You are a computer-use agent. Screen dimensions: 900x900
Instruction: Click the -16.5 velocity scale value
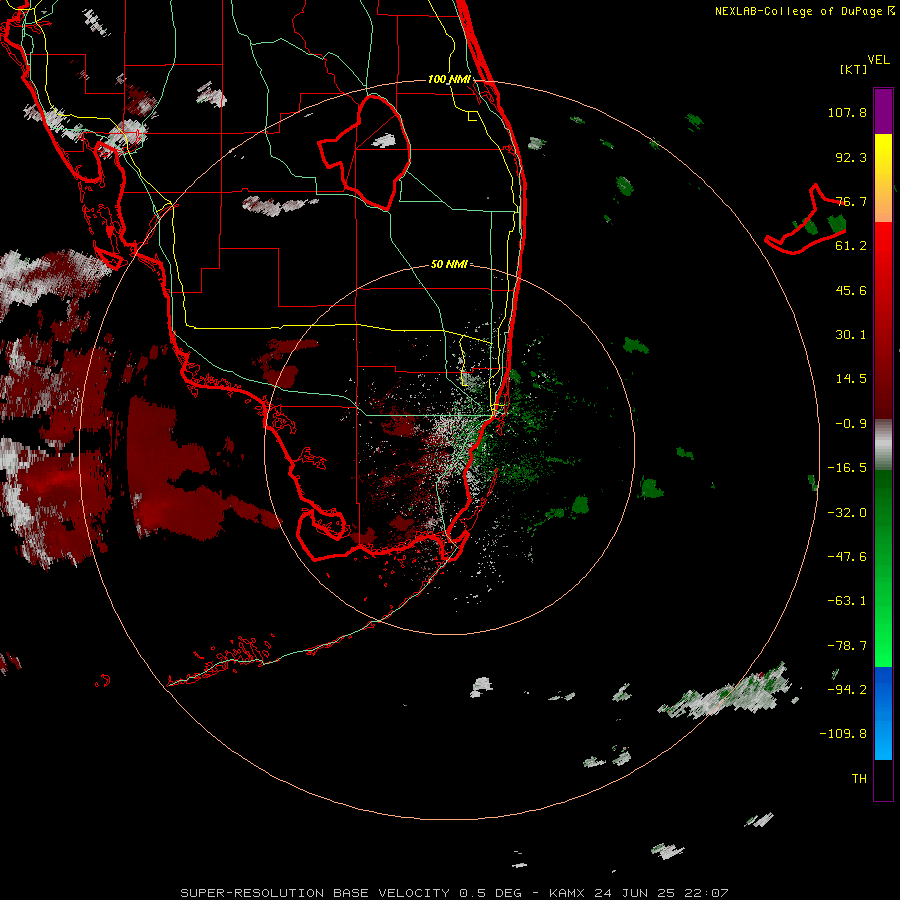tap(847, 468)
